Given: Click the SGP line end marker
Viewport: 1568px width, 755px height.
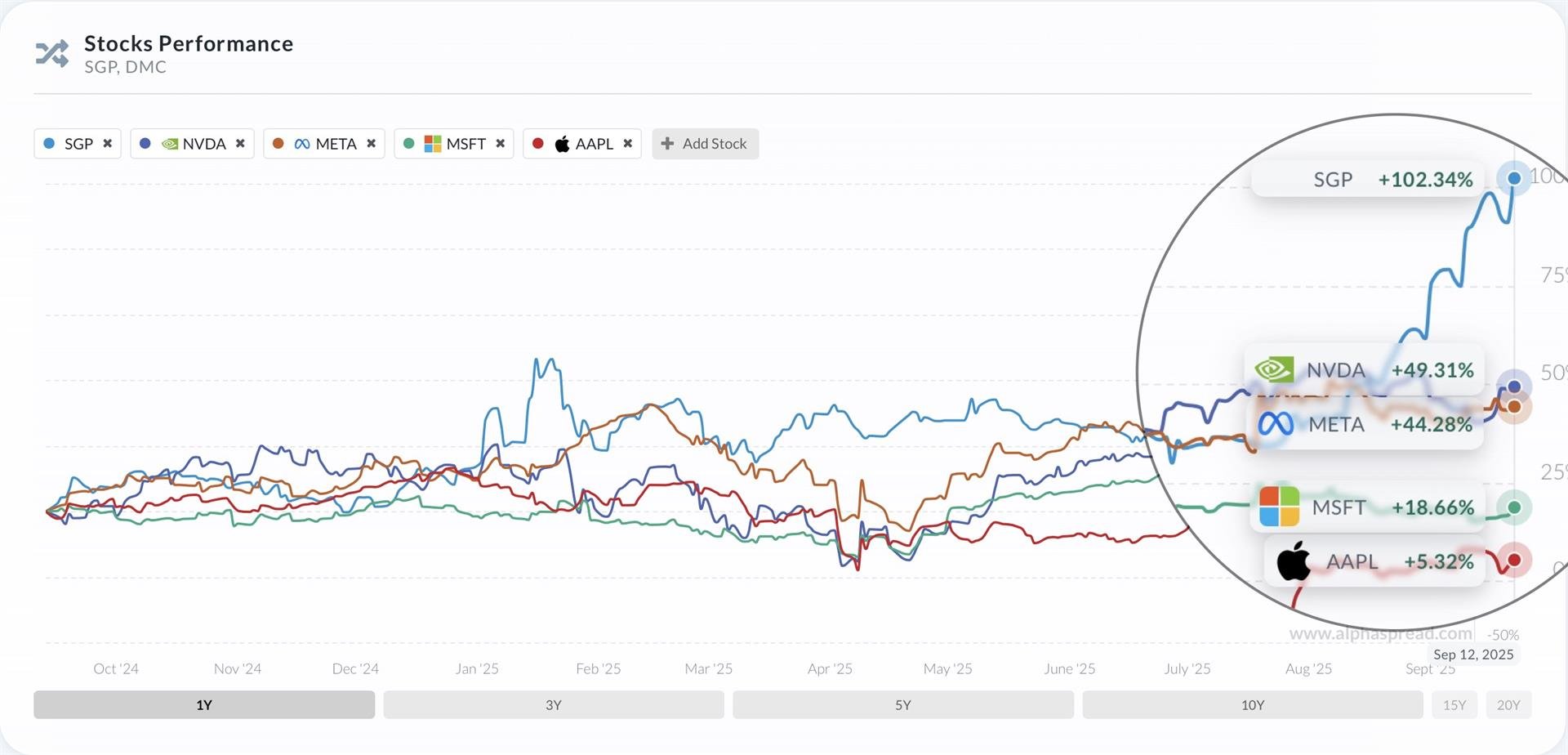Looking at the screenshot, I should click(1514, 178).
